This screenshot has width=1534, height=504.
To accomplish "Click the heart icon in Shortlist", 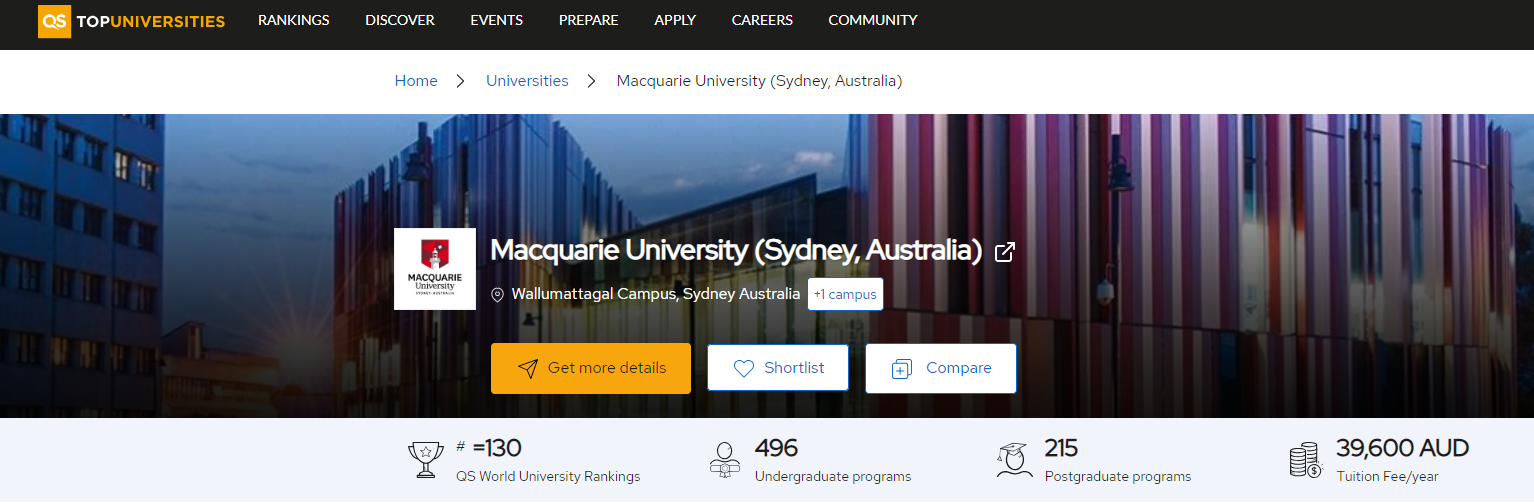I will 744,369.
